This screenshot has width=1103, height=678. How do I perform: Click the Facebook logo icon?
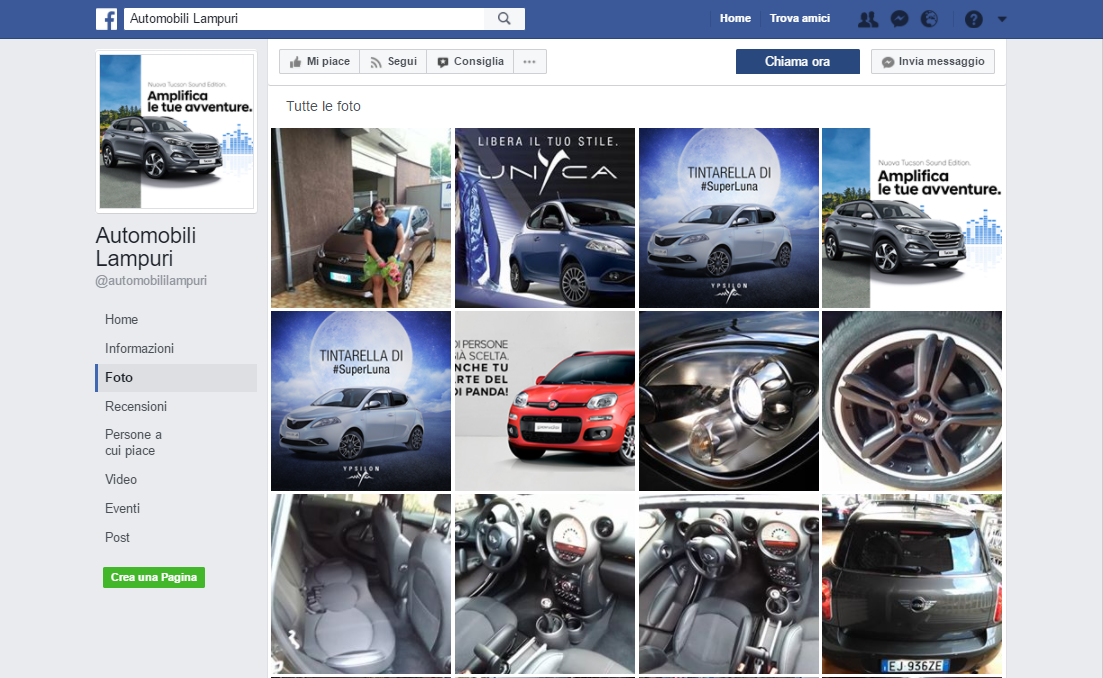click(x=106, y=19)
